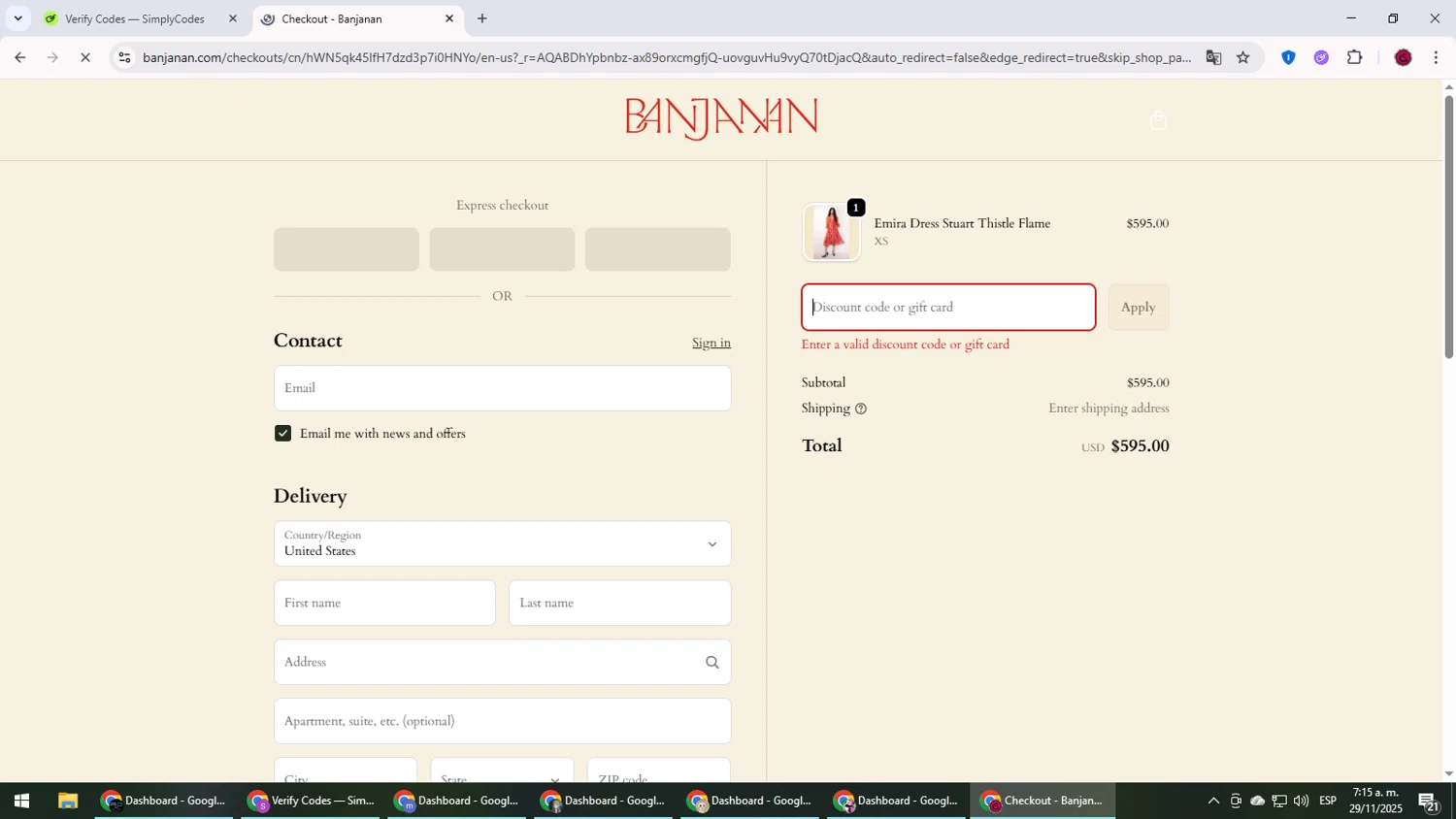Open the Chrome profile avatar
This screenshot has height=819, width=1456.
coord(1403,57)
